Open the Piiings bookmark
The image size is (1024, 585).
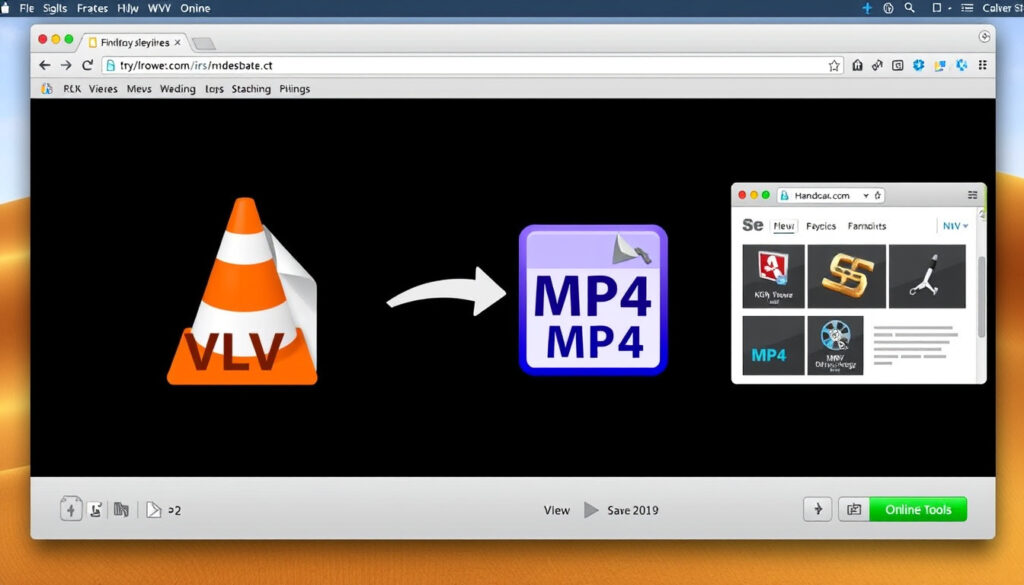(295, 89)
